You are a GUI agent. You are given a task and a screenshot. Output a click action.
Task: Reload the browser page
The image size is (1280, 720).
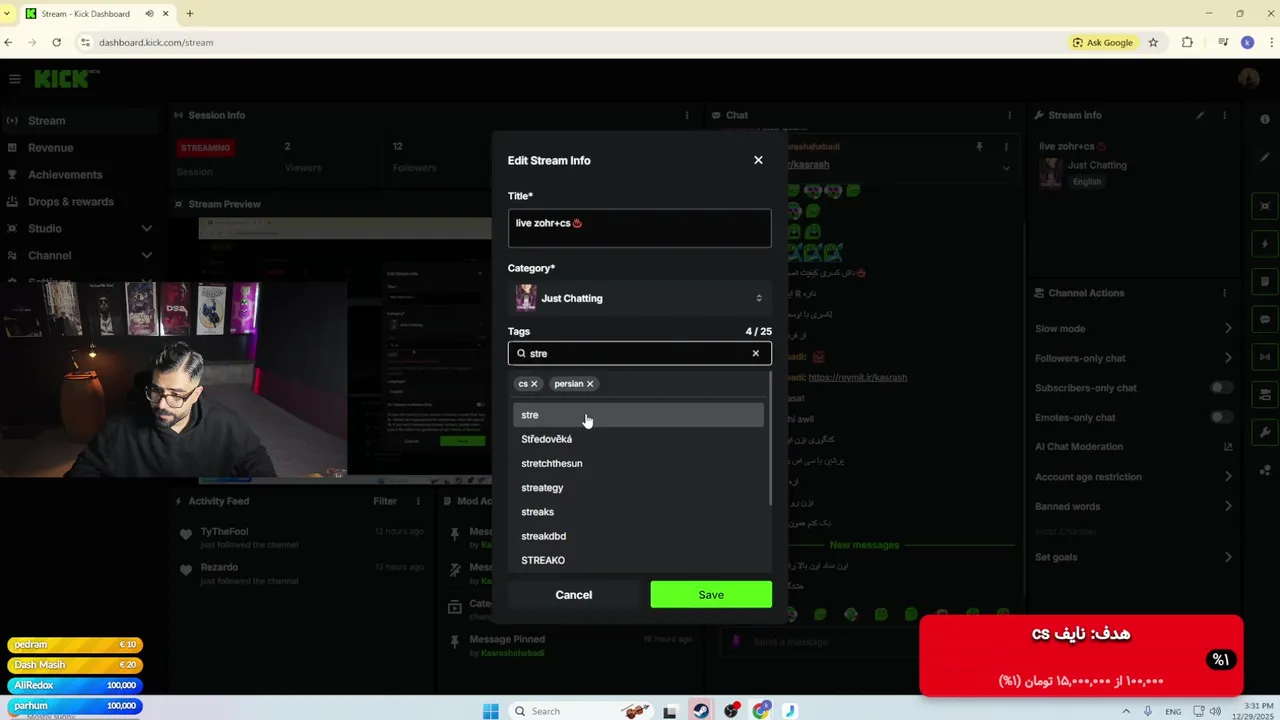pos(56,42)
